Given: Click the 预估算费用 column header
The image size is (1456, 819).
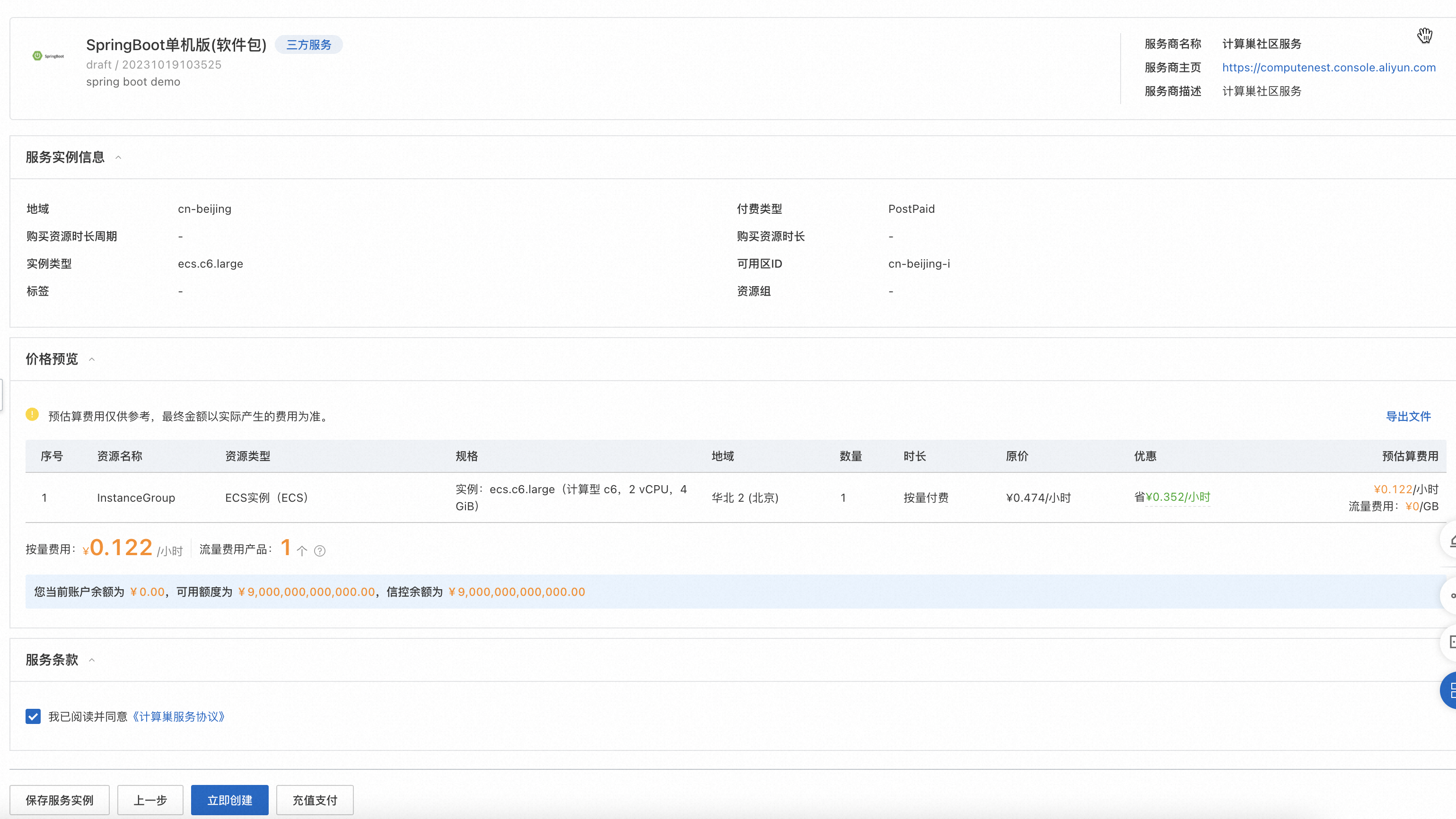Looking at the screenshot, I should (1410, 456).
